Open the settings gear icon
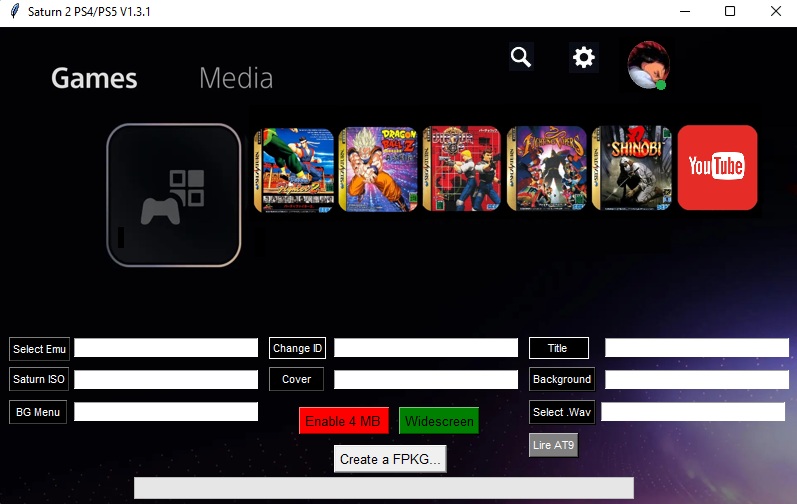 click(x=583, y=57)
